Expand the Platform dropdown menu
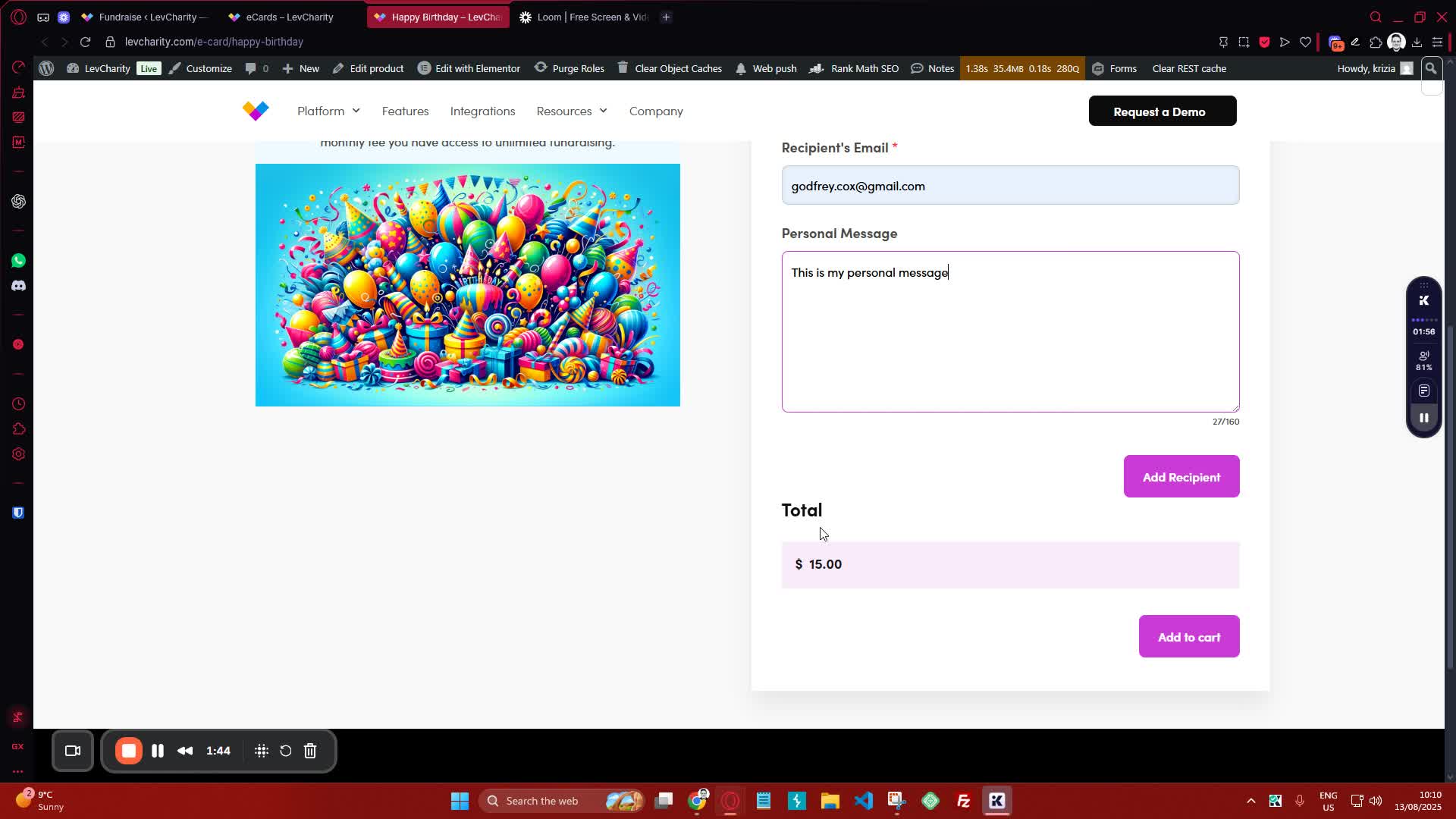 (x=328, y=111)
